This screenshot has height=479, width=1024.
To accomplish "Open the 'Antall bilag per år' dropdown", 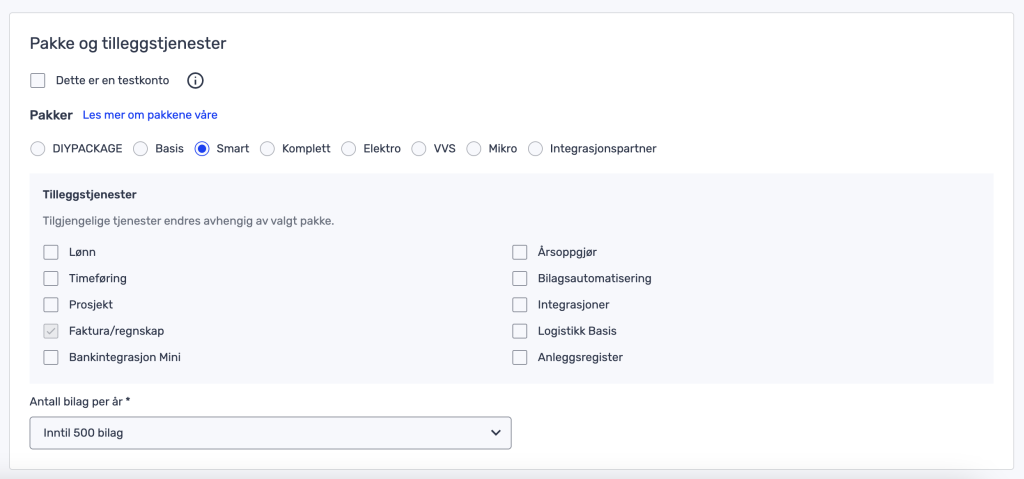I will [x=271, y=433].
